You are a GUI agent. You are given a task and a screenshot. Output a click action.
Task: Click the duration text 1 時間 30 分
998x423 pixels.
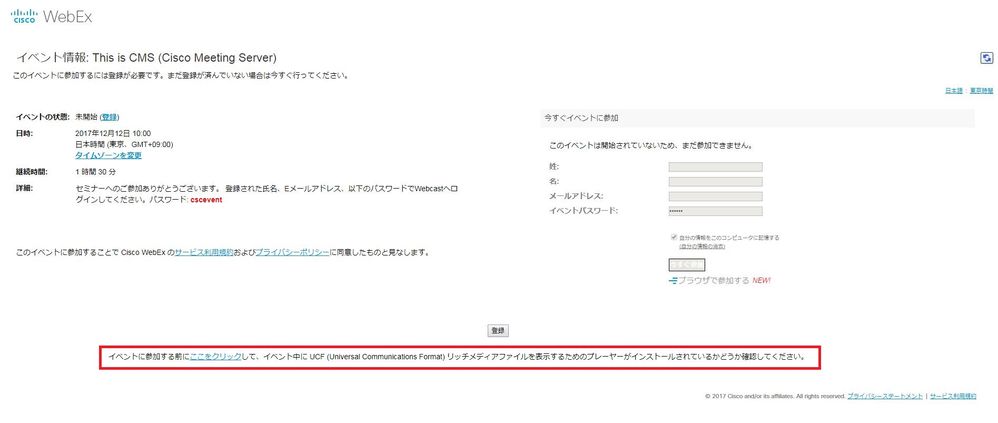pos(95,172)
